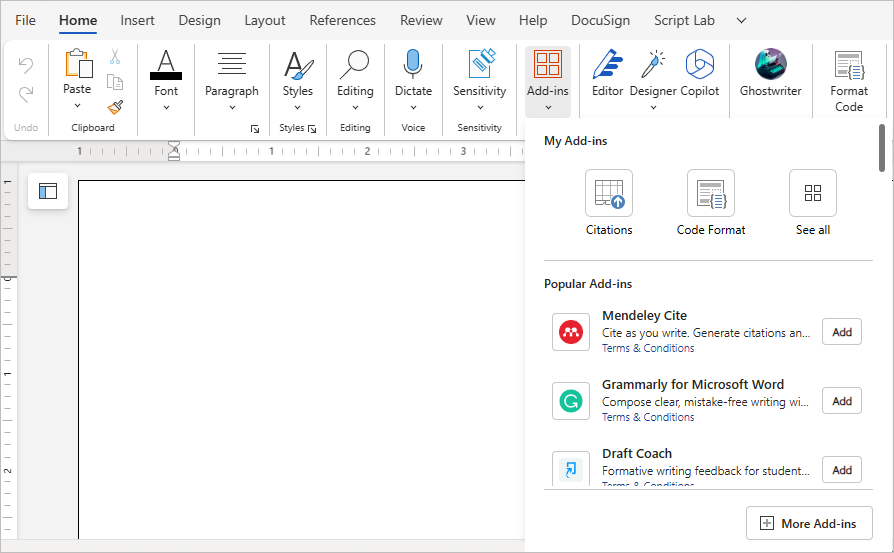894x553 pixels.
Task: Open the References tab
Action: pyautogui.click(x=342, y=20)
